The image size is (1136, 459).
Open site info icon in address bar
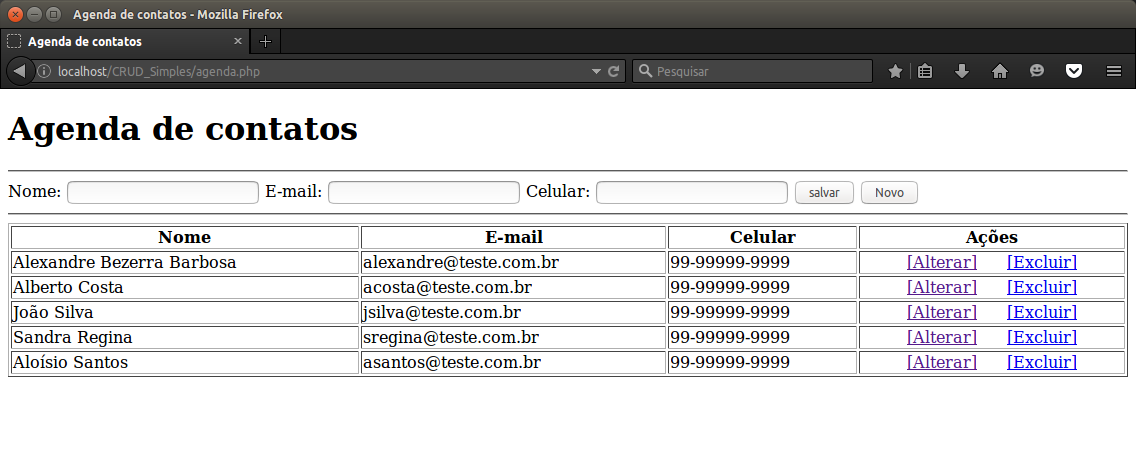45,71
